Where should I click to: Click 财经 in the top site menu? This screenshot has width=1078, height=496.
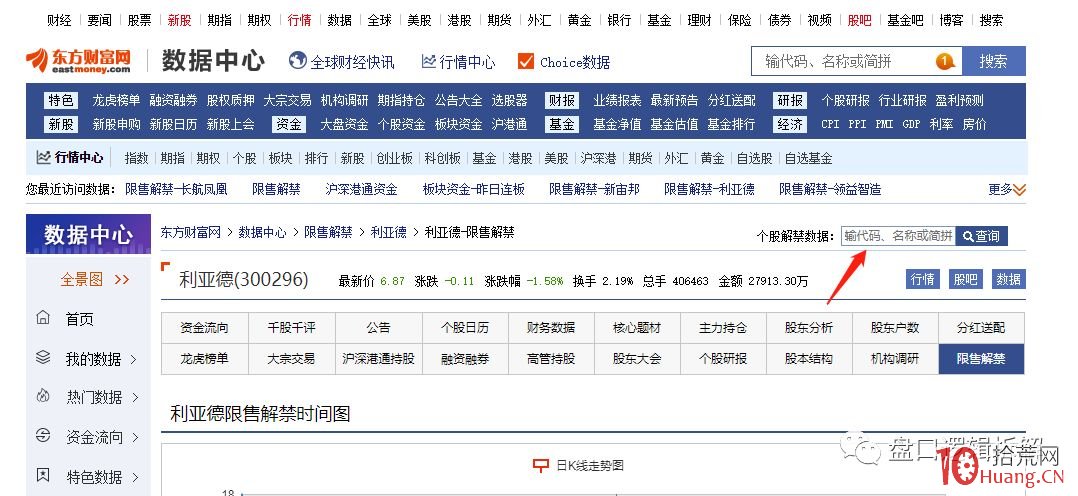point(59,21)
